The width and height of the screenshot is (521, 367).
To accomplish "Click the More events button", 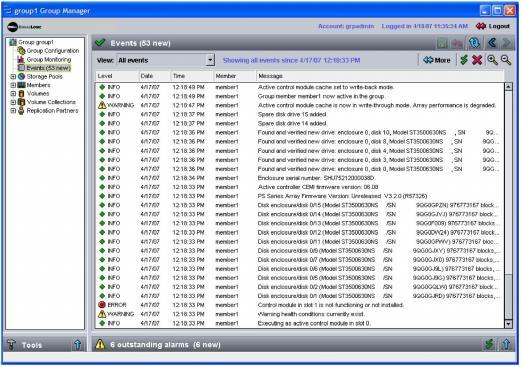I will point(437,60).
